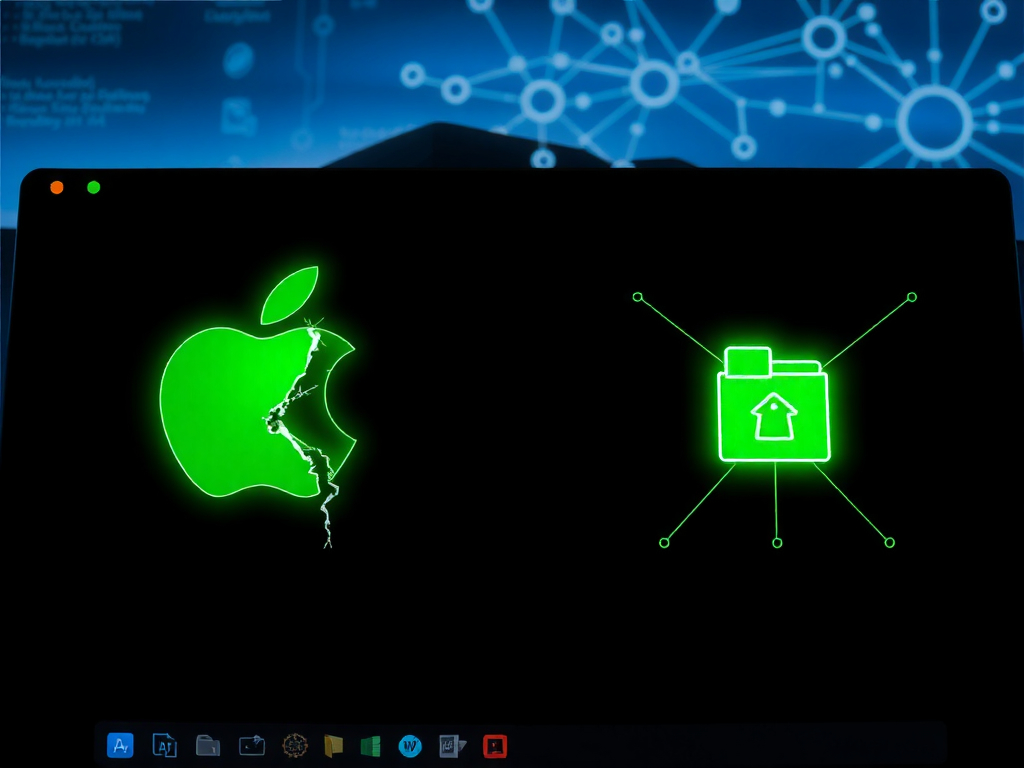Viewport: 1024px width, 768px height.
Task: Open the gray folder icon in dock
Action: (208, 745)
